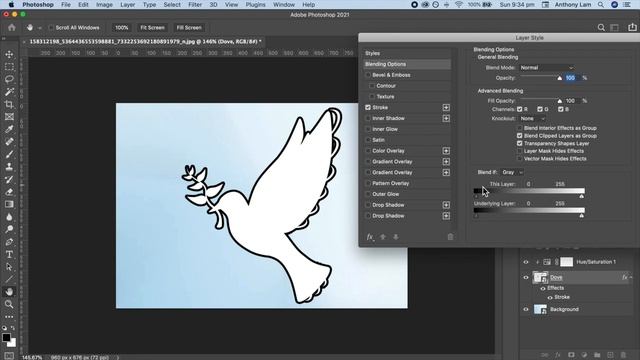The width and height of the screenshot is (640, 360).
Task: Uncheck Transparency Shapes Layer
Action: pos(520,144)
